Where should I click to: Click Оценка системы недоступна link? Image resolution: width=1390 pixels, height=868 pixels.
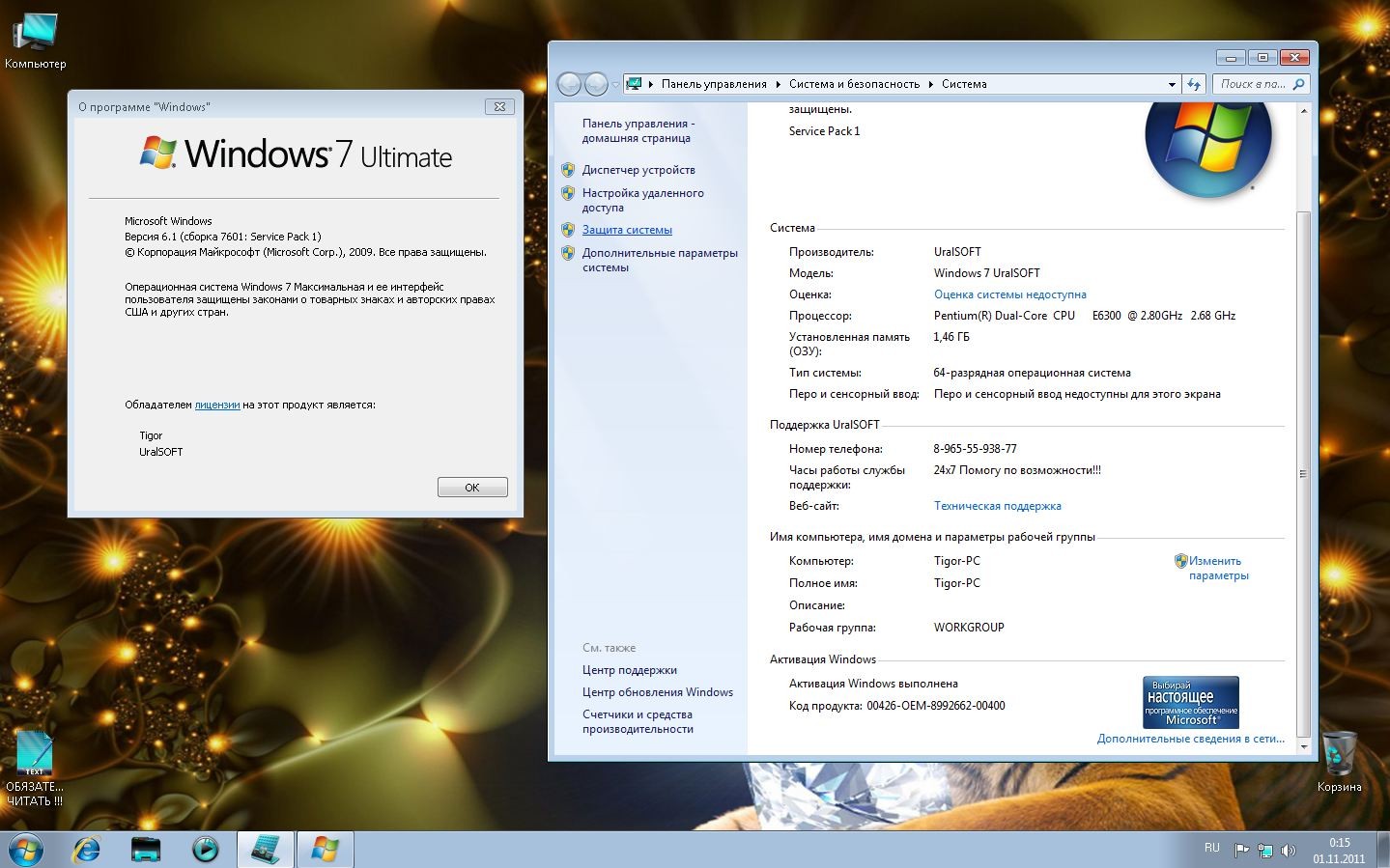click(1009, 294)
